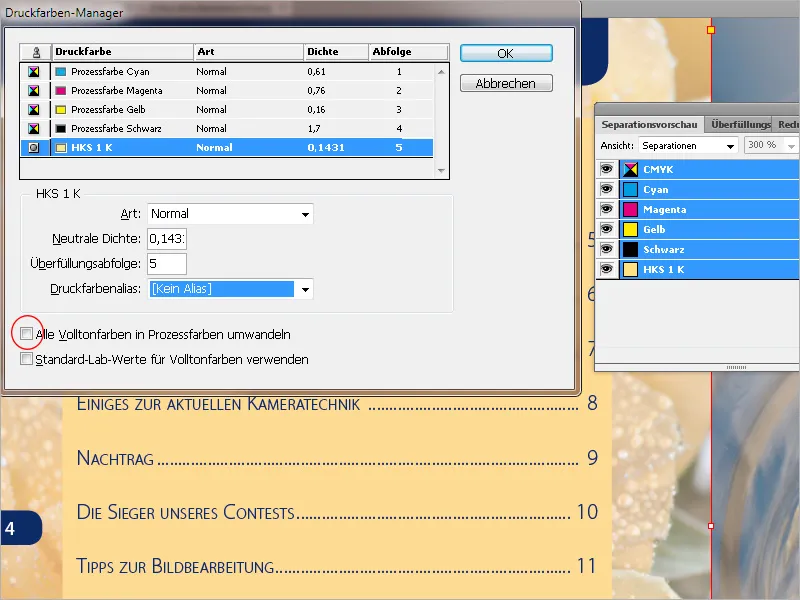This screenshot has width=800, height=600.
Task: Select Schwarz entry in Separationsvorschau
Action: (x=698, y=249)
